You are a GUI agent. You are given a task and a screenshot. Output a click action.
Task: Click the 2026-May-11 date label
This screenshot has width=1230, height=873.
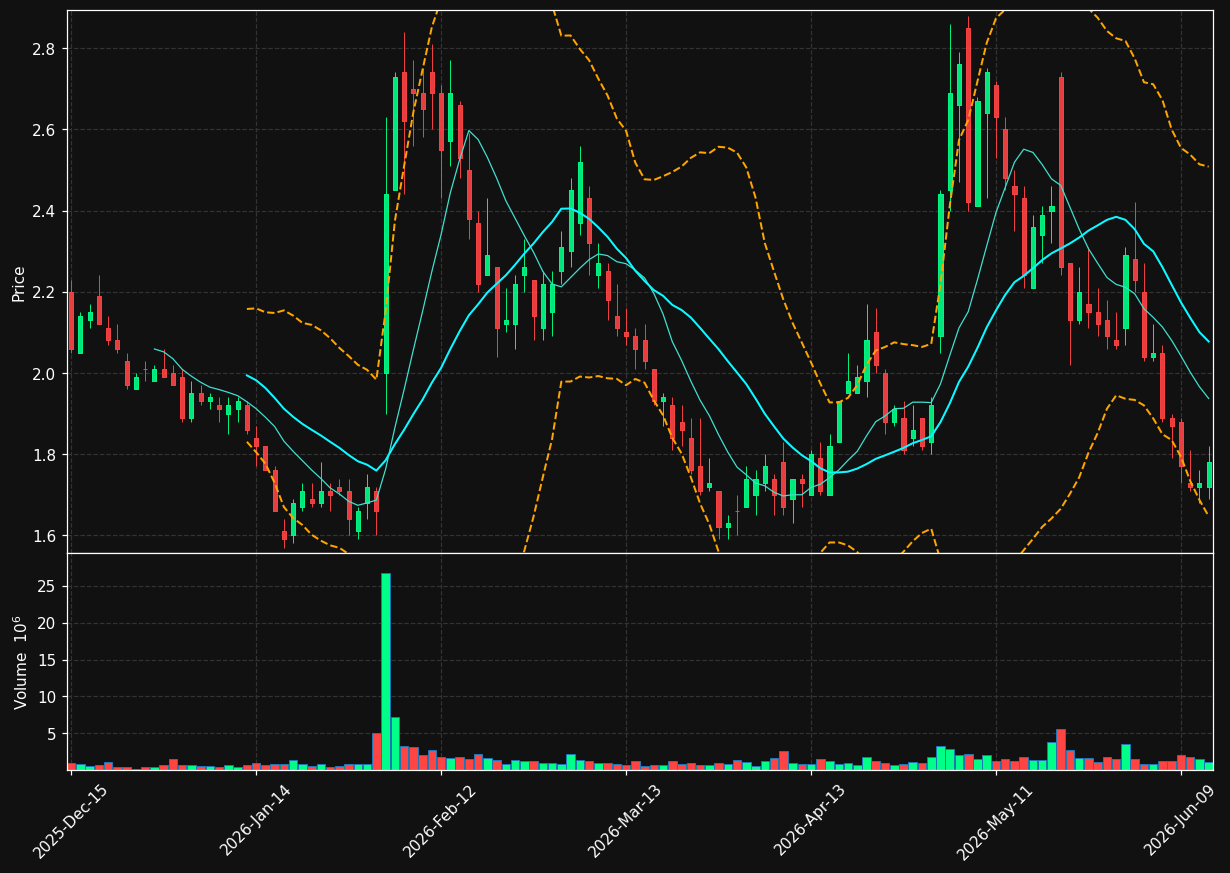pyautogui.click(x=994, y=821)
